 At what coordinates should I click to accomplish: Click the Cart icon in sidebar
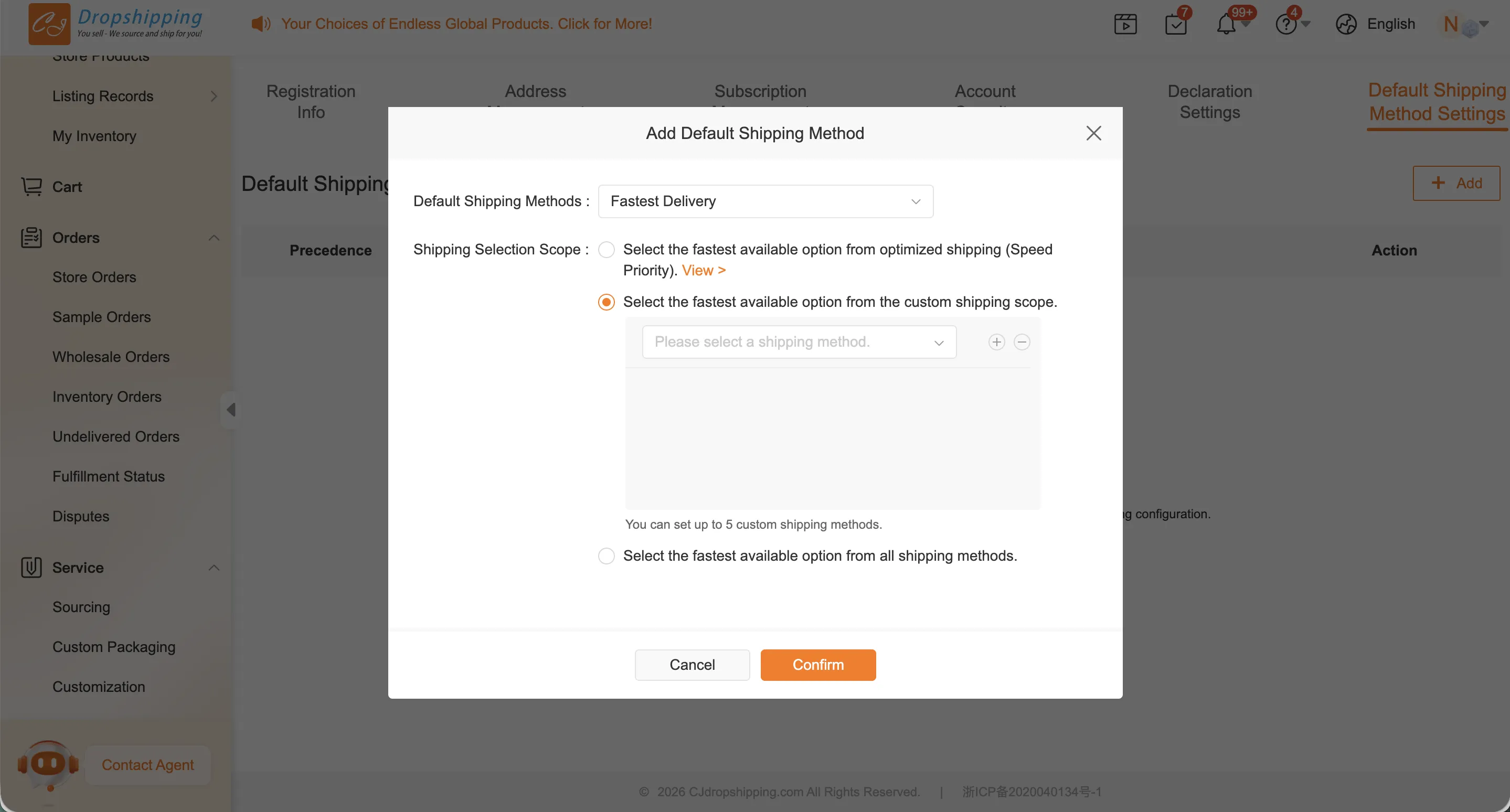click(x=31, y=186)
